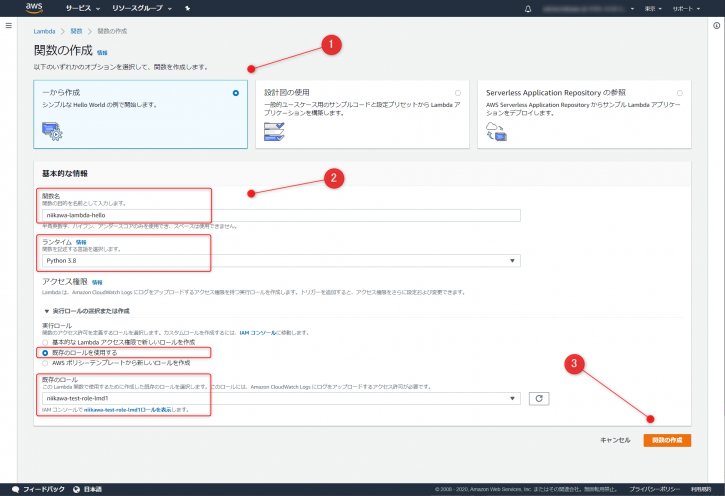The image size is (725, 496).
Task: Open 情報 link next to ランタイム
Action: coord(81,242)
